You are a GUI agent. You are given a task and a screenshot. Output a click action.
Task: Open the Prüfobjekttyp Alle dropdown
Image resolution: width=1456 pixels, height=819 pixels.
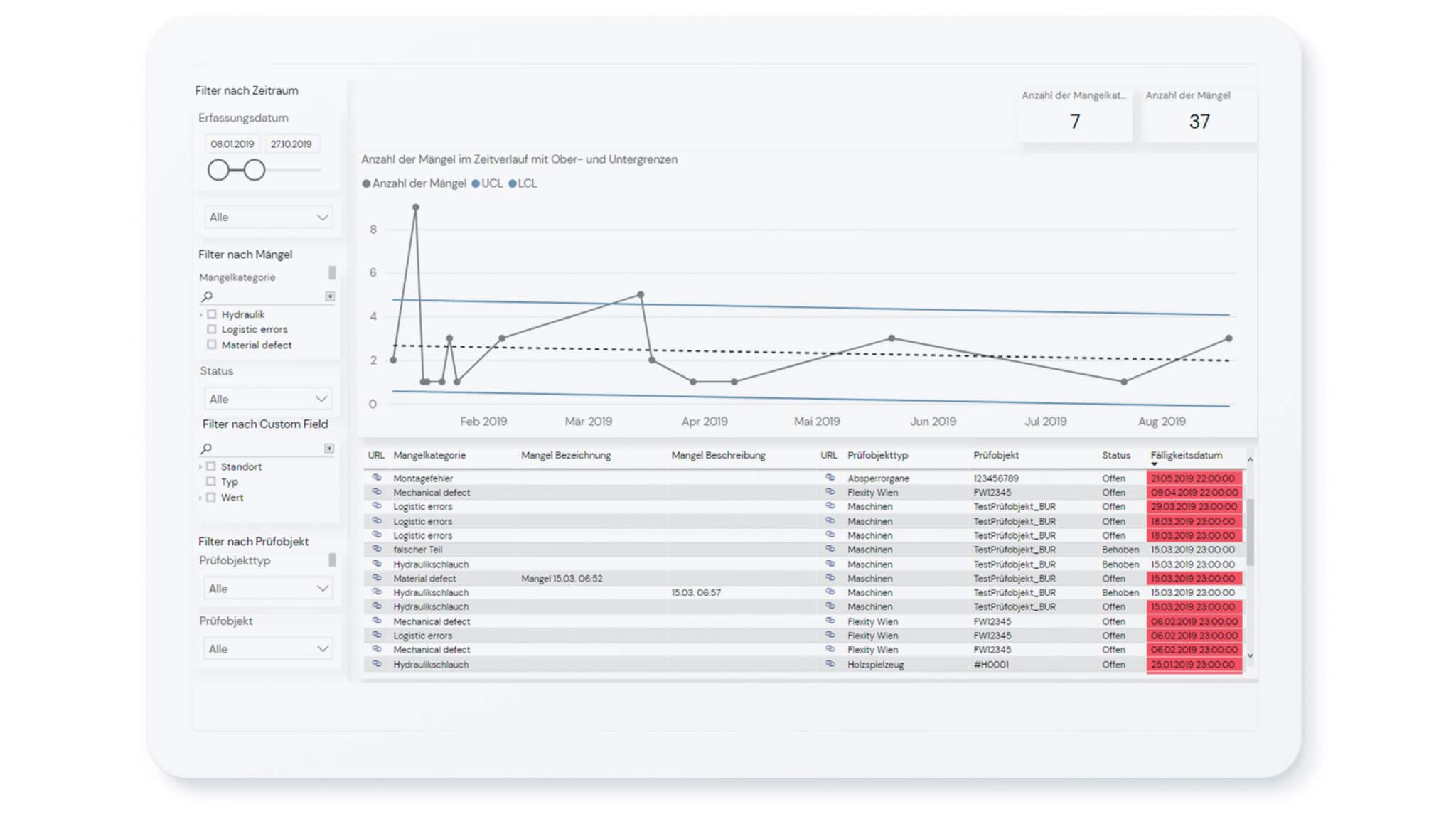(268, 589)
